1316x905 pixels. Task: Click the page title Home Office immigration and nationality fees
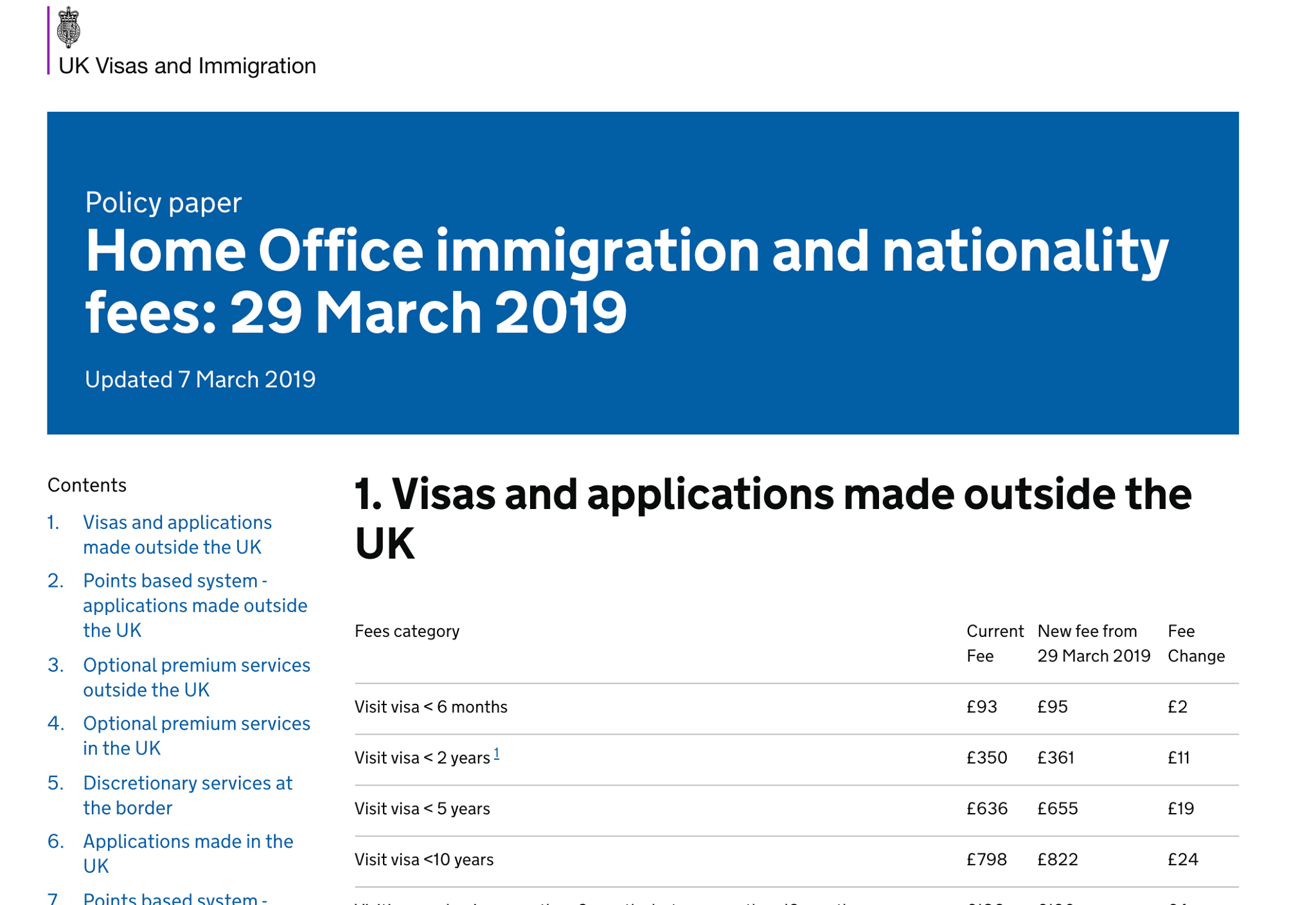627,280
